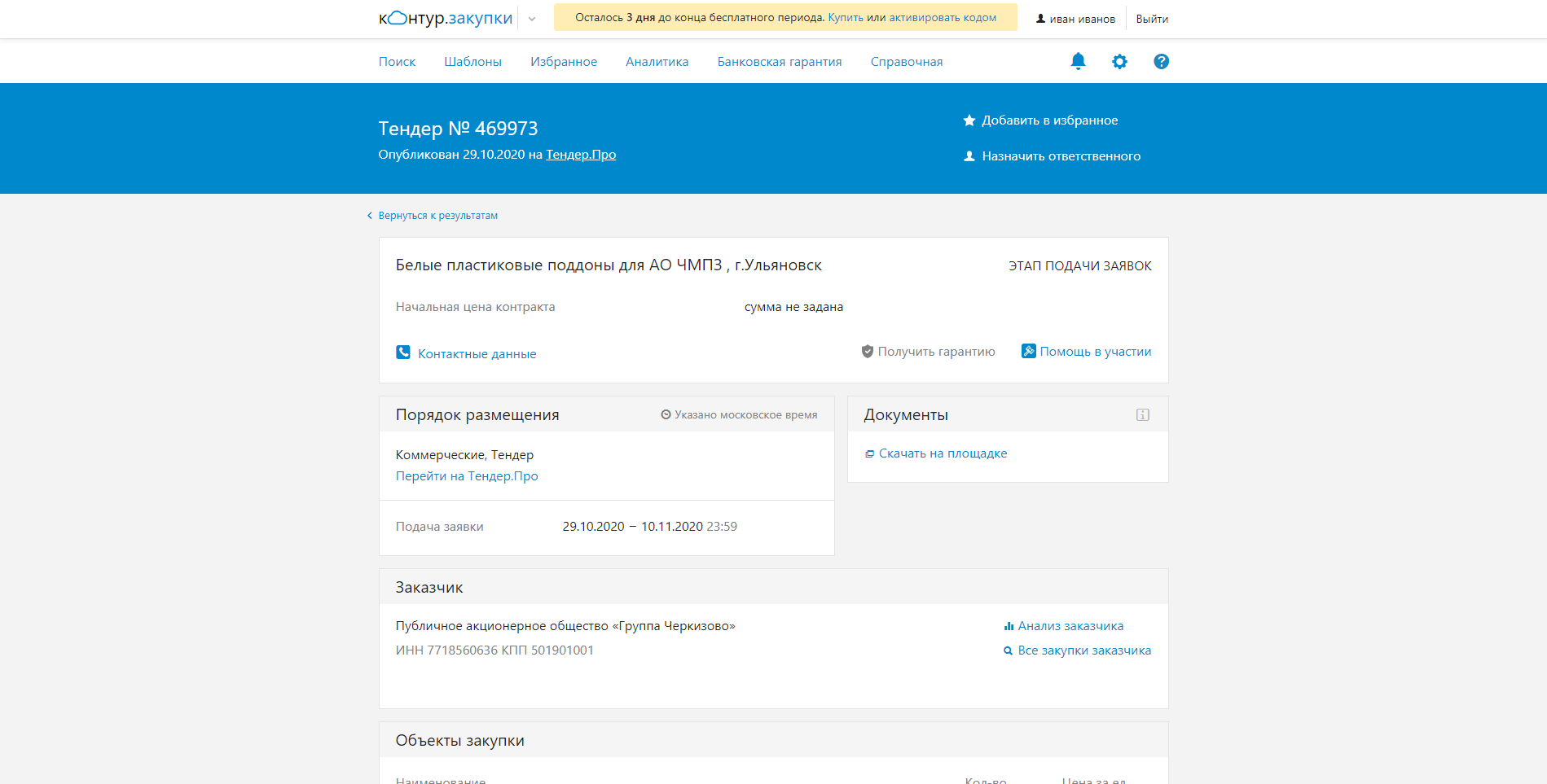The height and width of the screenshot is (784, 1547).
Task: Open the notifications bell icon
Action: click(1078, 61)
